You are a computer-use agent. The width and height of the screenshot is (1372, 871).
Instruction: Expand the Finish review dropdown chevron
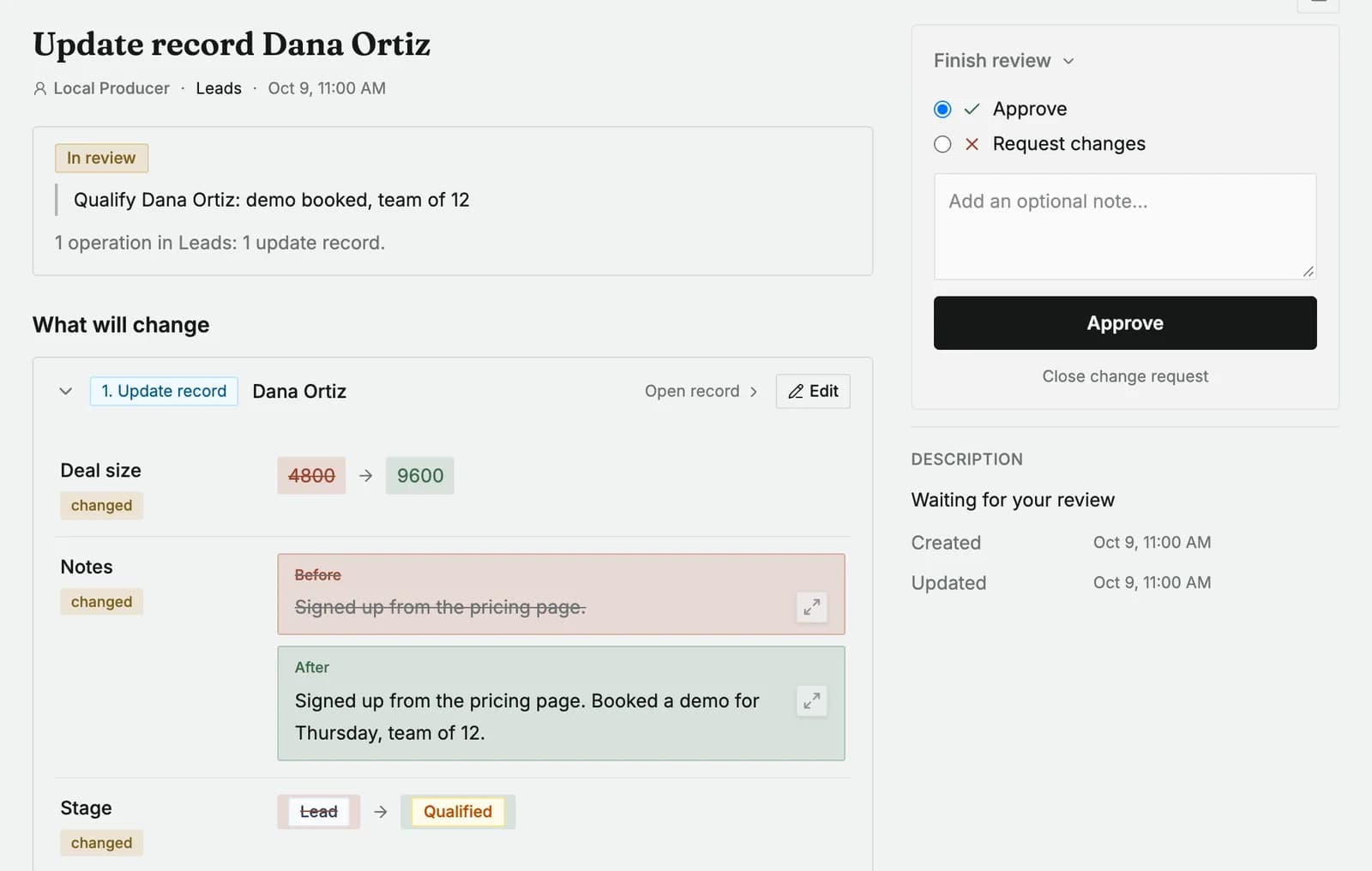[1068, 61]
